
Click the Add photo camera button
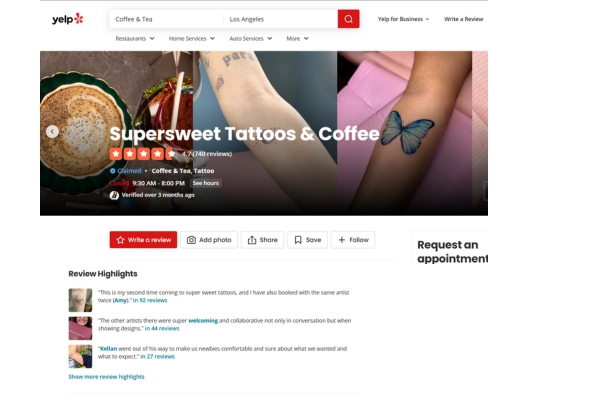(x=209, y=240)
